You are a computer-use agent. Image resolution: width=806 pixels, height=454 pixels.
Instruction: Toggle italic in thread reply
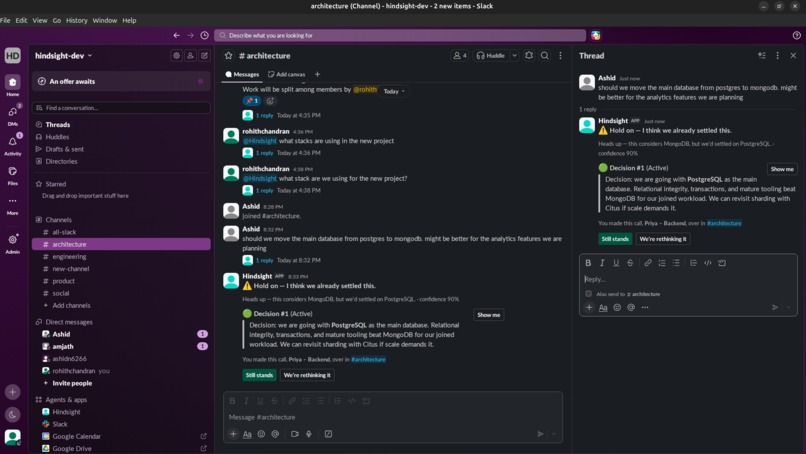click(602, 263)
